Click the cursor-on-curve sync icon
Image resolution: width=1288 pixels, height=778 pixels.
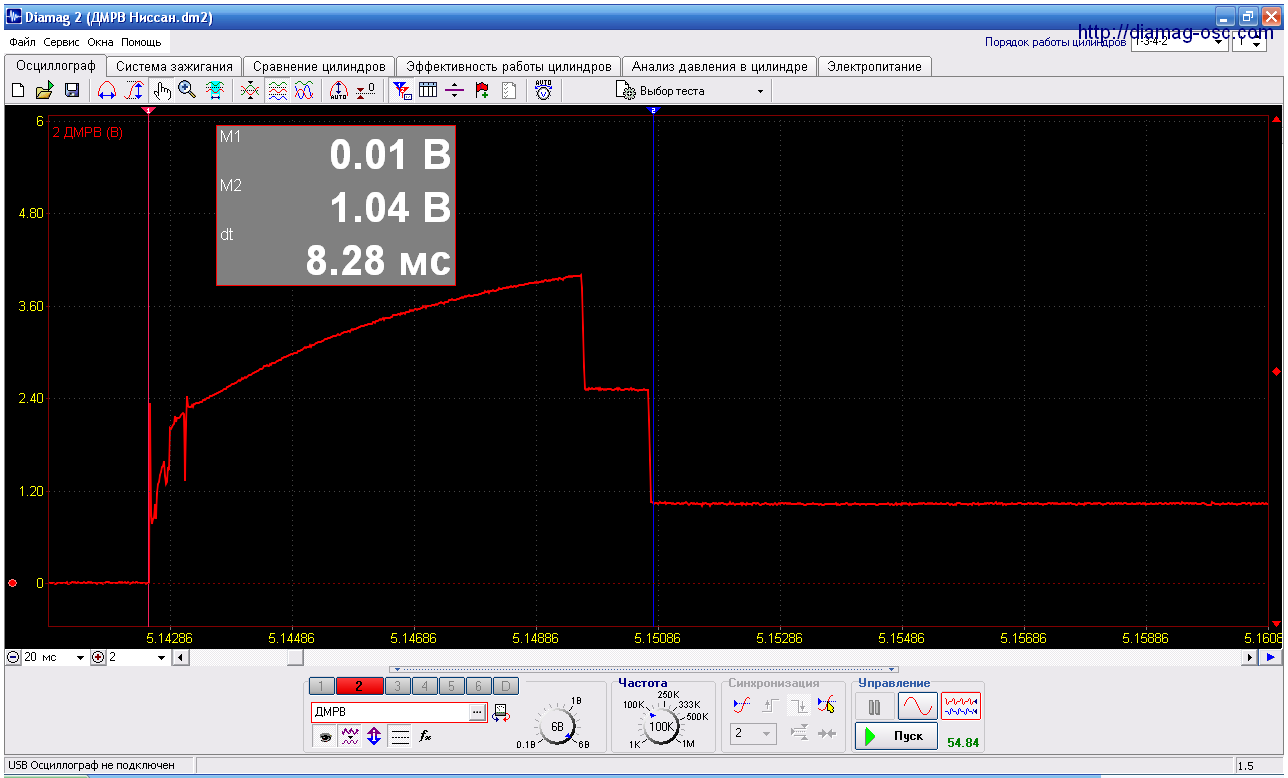[x=825, y=705]
